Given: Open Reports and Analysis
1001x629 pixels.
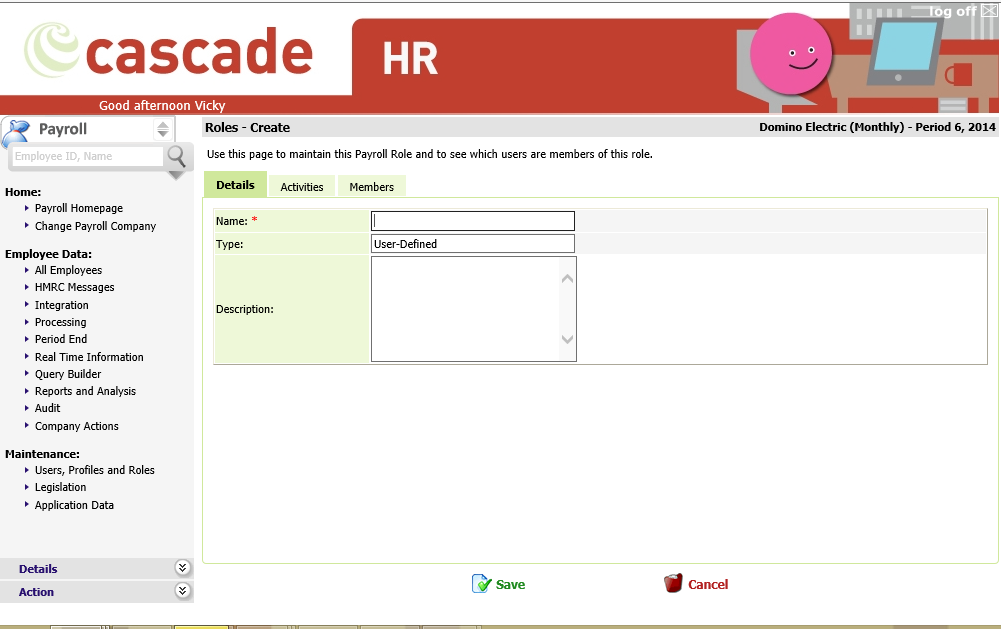Looking at the screenshot, I should pos(85,391).
